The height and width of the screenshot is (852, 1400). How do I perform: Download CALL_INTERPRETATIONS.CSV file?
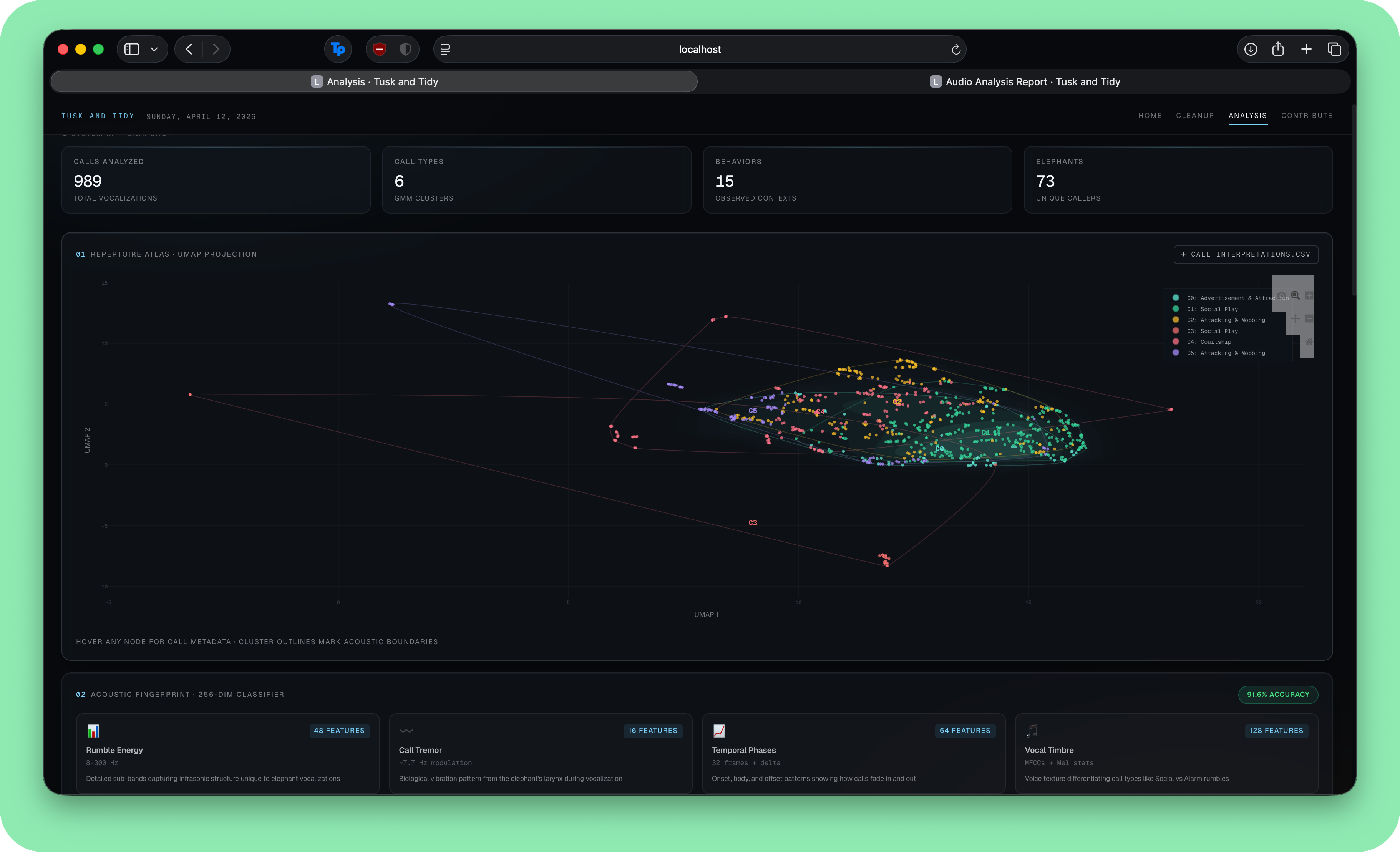coord(1246,254)
